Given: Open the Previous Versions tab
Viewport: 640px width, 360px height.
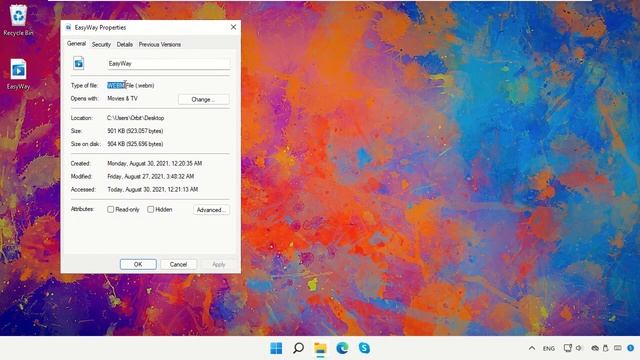Looking at the screenshot, I should point(160,44).
